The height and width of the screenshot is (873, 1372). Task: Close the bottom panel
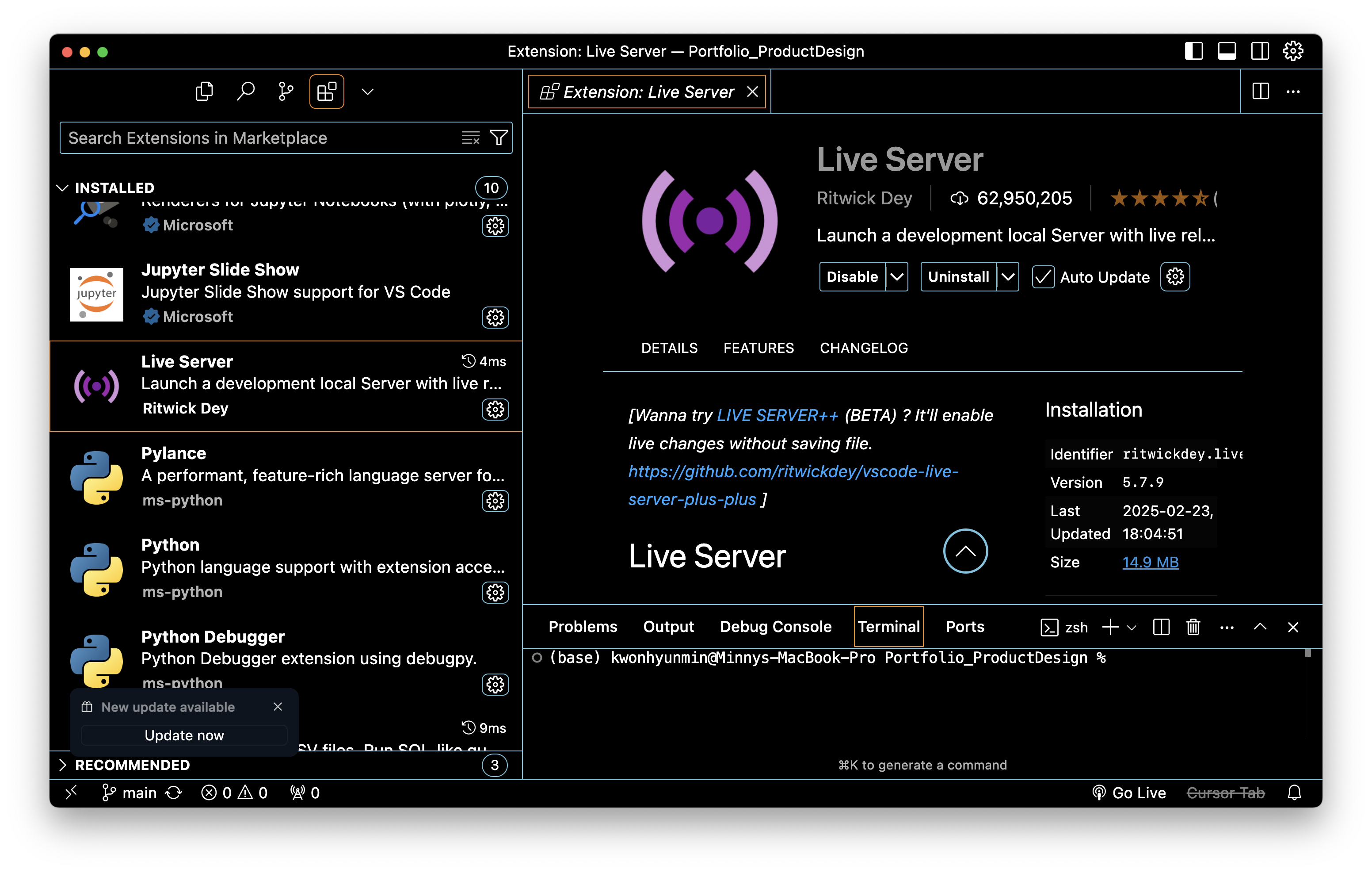[1293, 627]
